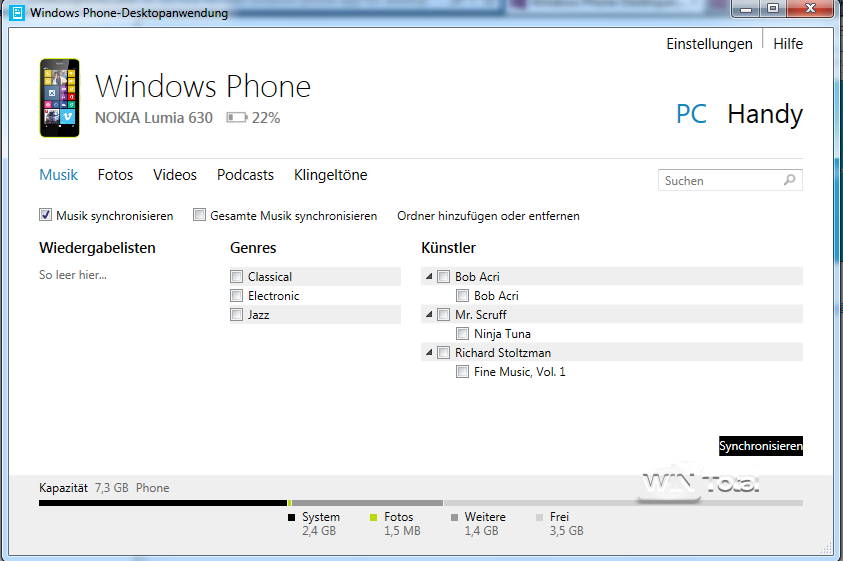Click the search magnifier icon
This screenshot has width=843, height=561.
click(789, 180)
